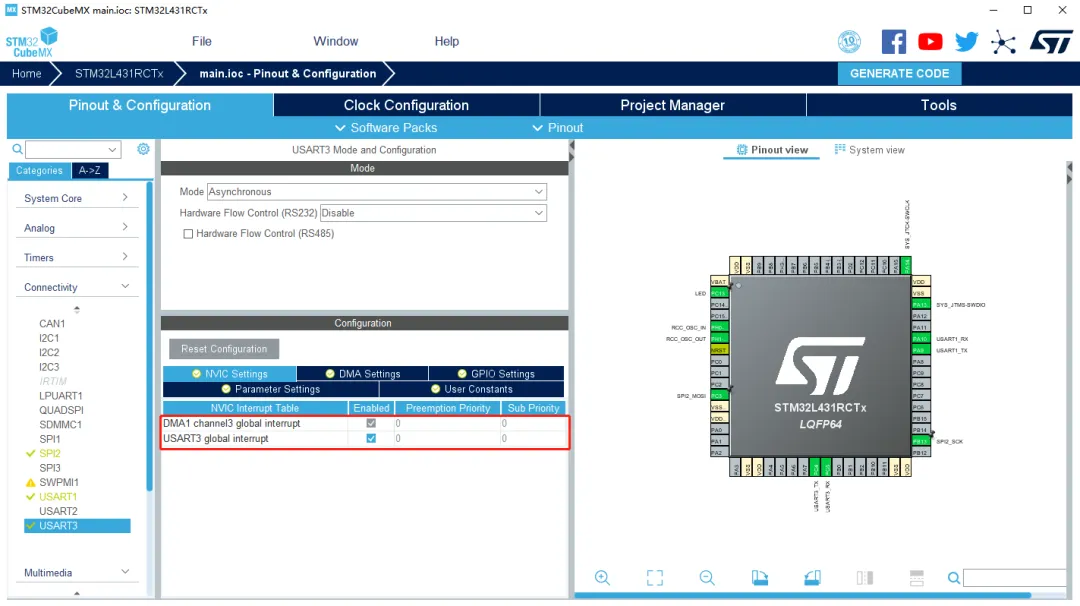Expand the Software Packs menu
The image size is (1080, 606).
pyautogui.click(x=386, y=128)
